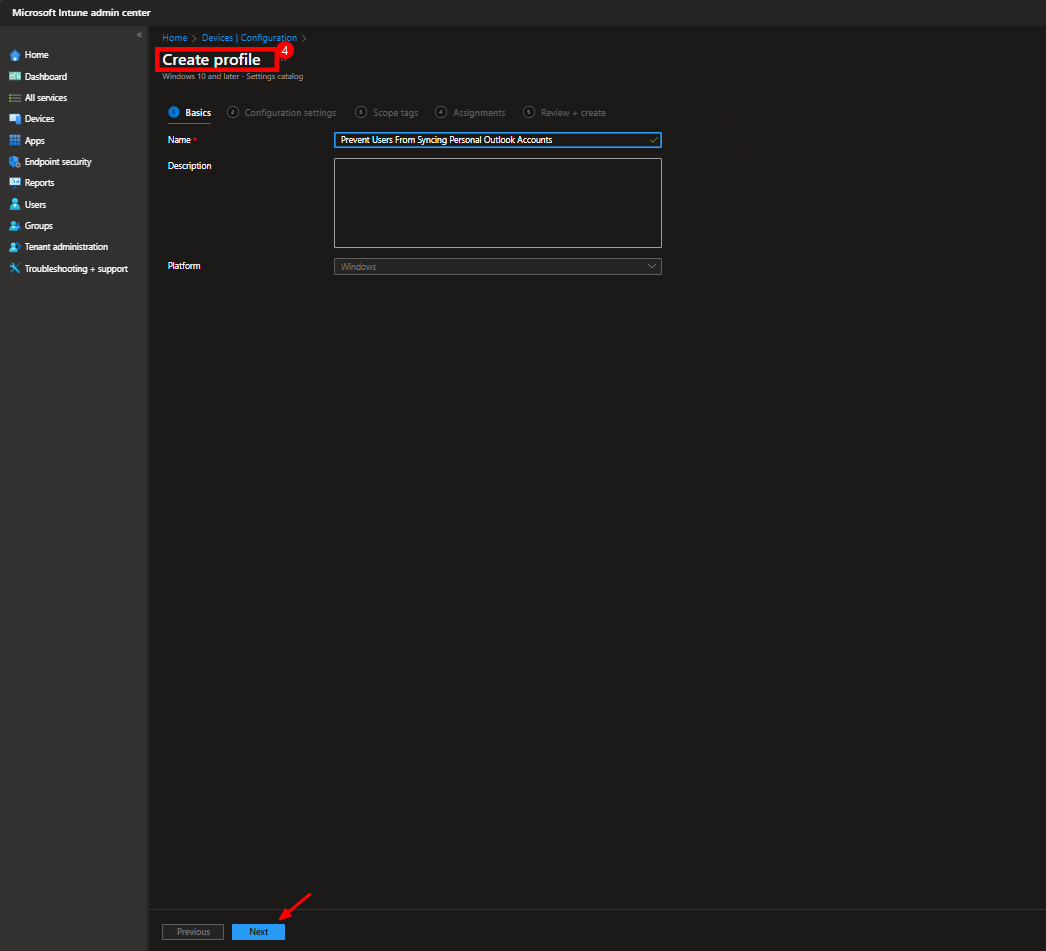Viewport: 1046px width, 951px height.
Task: Open the Troubleshooting + support wrench icon
Action: (x=15, y=269)
